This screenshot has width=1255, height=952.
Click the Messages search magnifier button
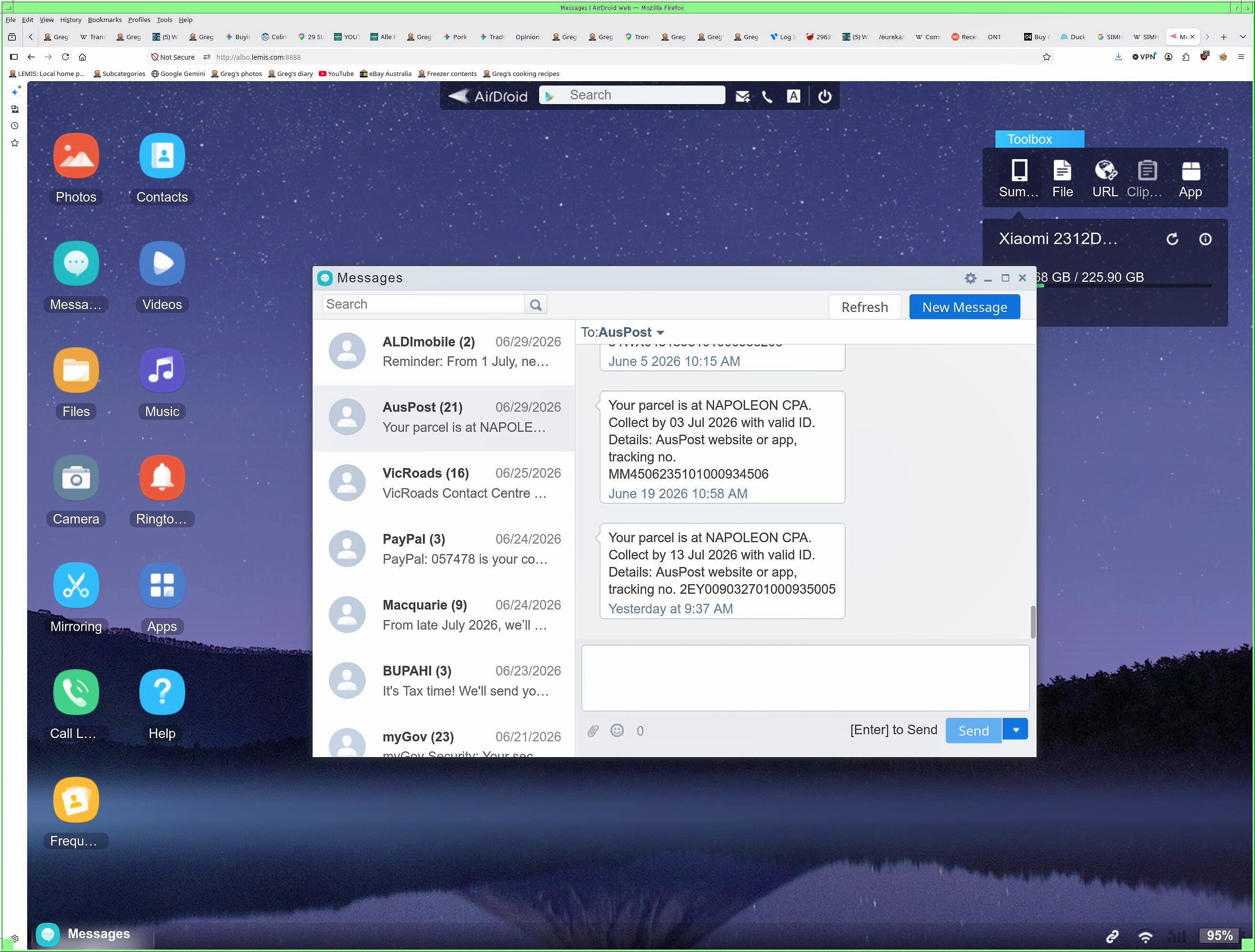536,304
